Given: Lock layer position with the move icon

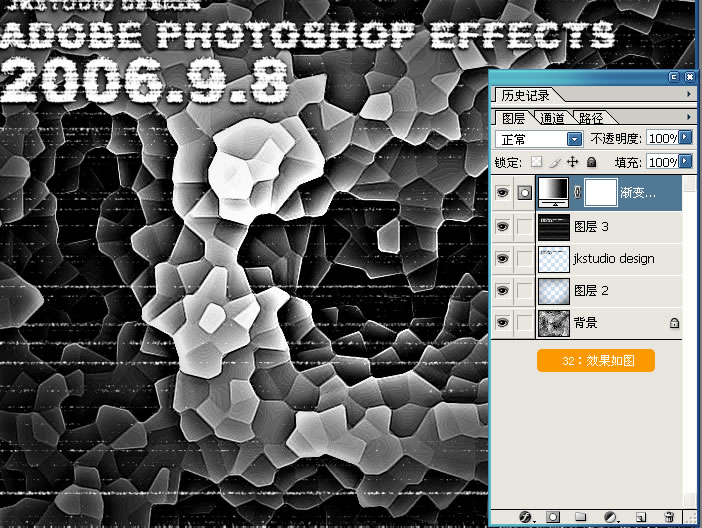Looking at the screenshot, I should [573, 162].
